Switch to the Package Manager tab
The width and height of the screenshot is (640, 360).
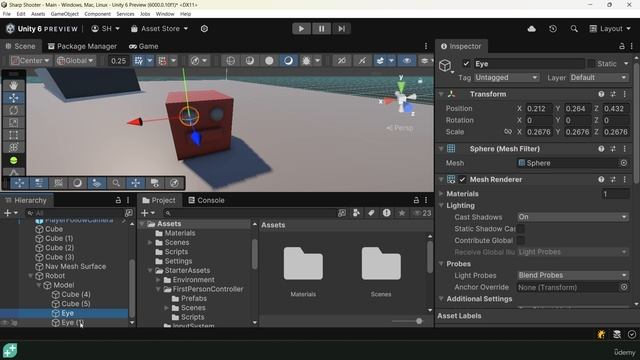click(x=82, y=46)
